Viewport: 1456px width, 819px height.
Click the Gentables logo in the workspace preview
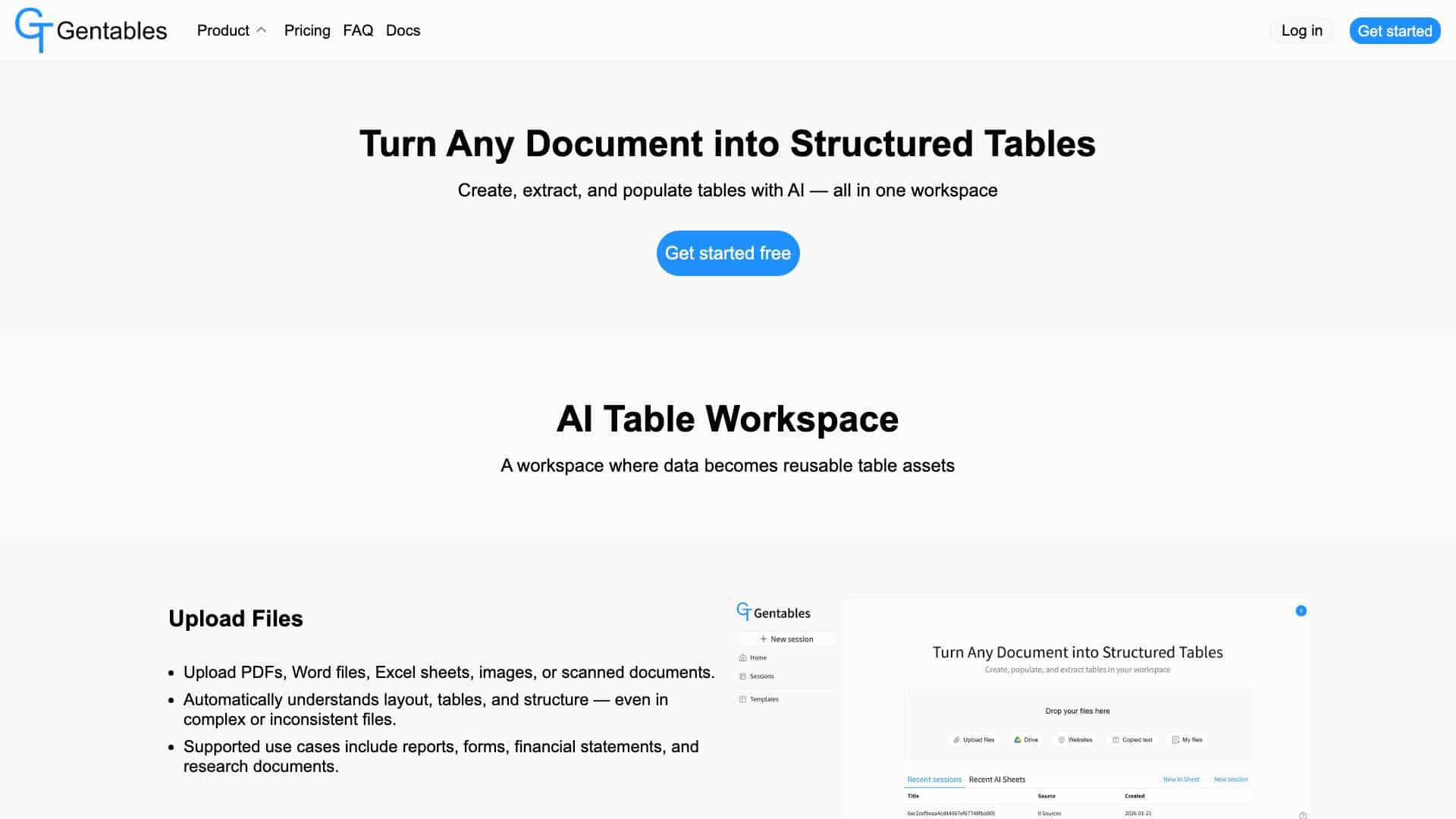pos(773,613)
